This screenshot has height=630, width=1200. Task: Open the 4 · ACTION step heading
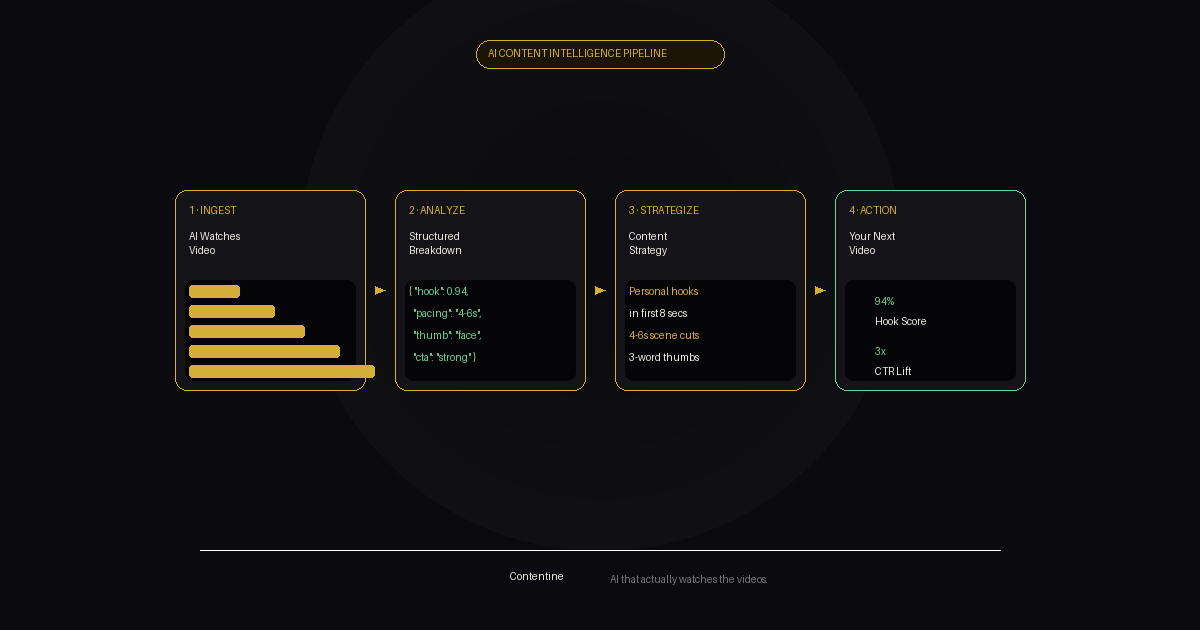coord(873,211)
